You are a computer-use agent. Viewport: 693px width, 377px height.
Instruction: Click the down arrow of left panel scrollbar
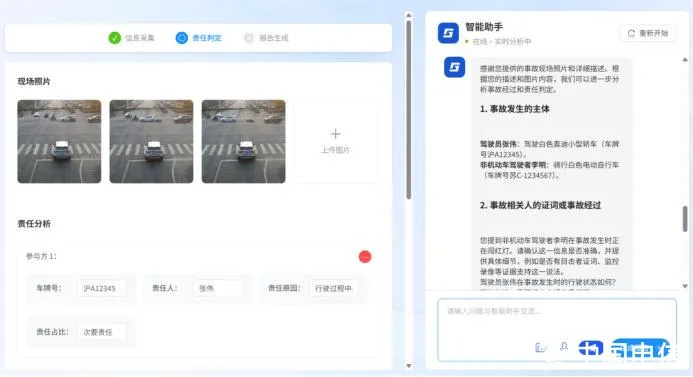(x=409, y=366)
